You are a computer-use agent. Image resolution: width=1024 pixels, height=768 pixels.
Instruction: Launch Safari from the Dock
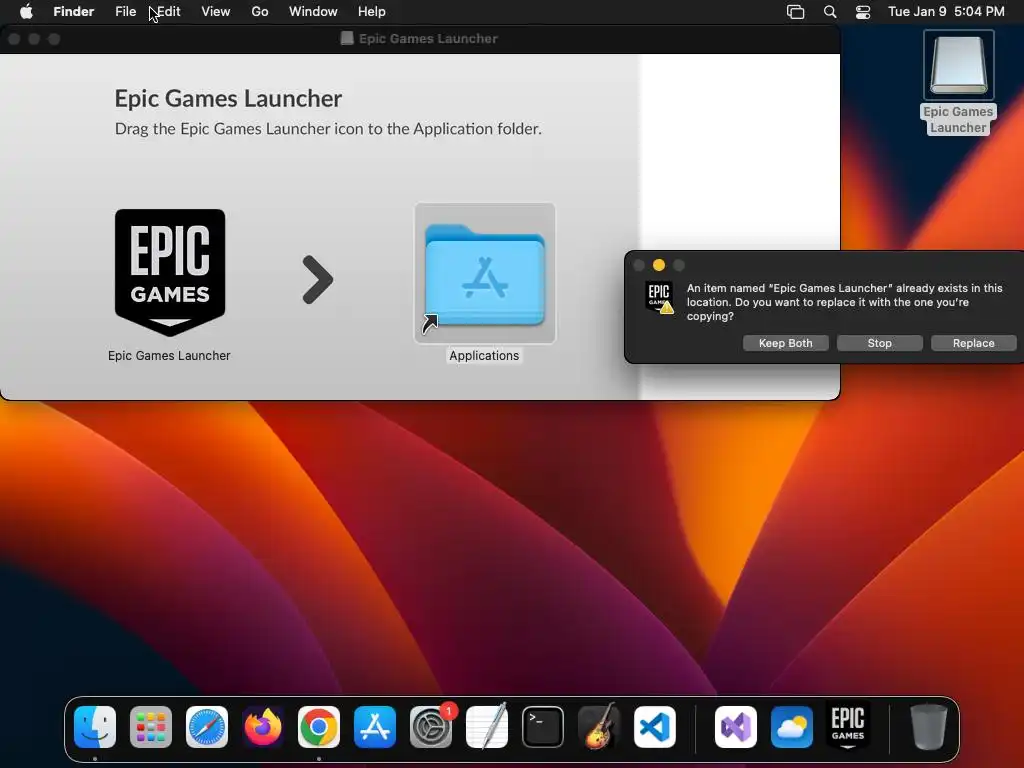click(x=207, y=727)
